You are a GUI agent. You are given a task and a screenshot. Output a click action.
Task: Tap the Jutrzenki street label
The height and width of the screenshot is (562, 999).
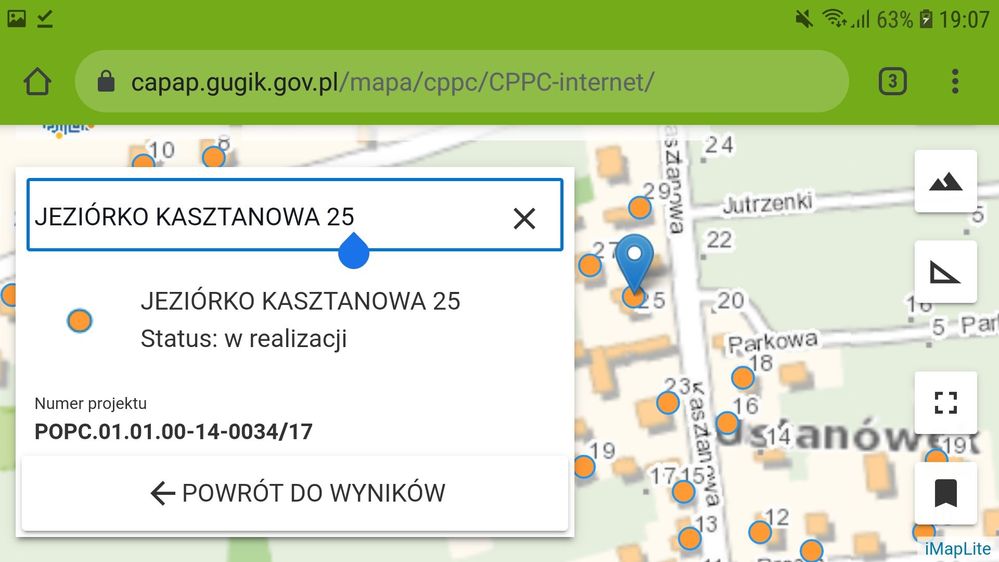click(x=768, y=203)
